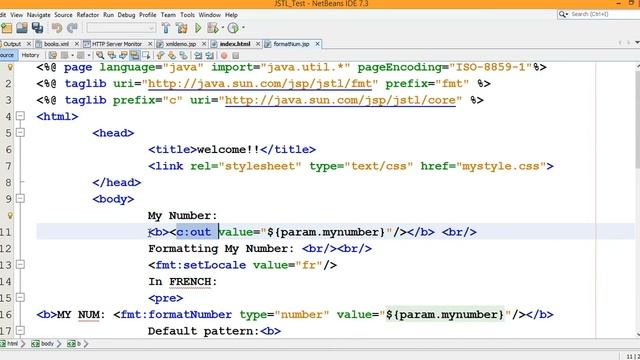The image size is (640, 360).
Task: Click the Next Bookmark icon
Action: 172,55
